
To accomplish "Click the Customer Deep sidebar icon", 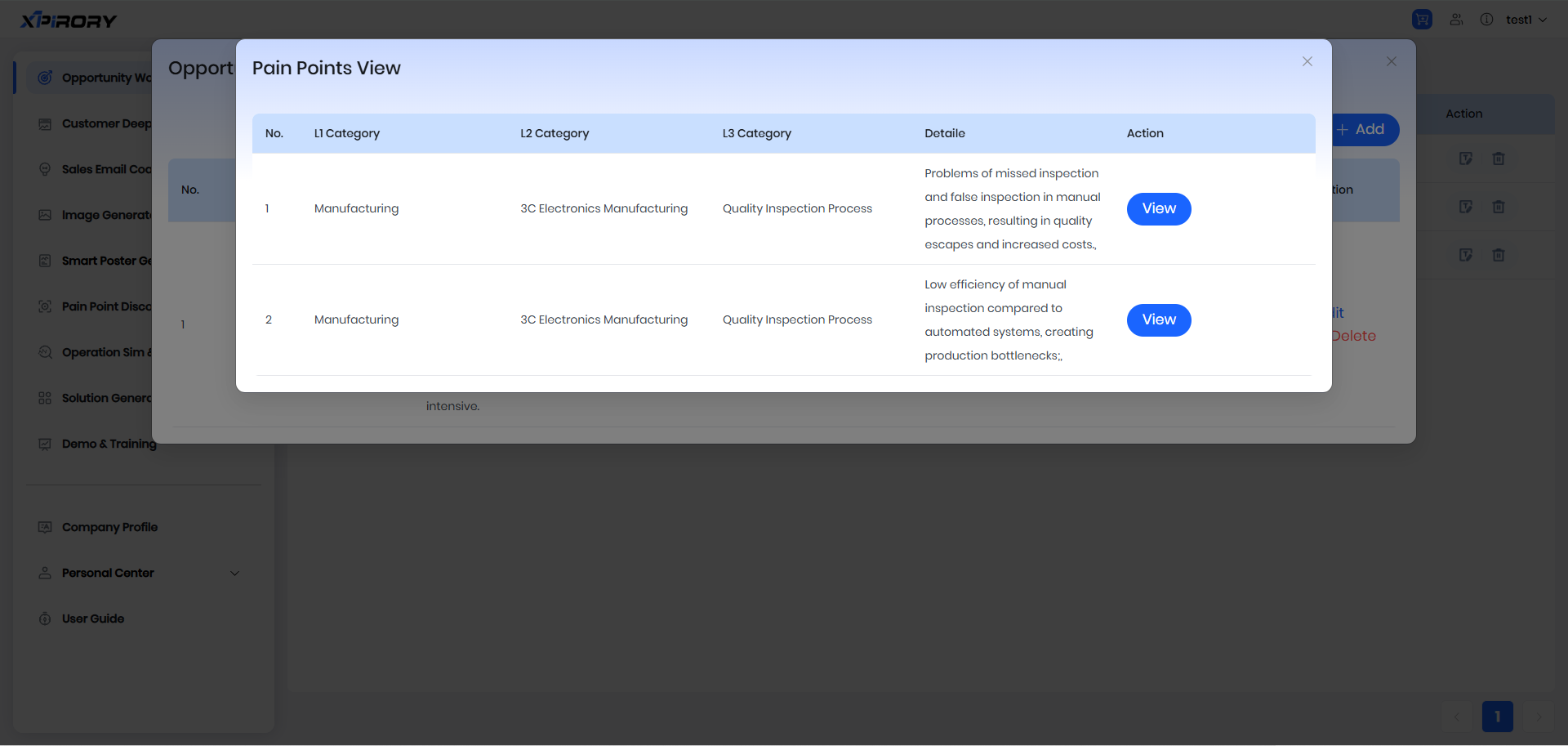I will [45, 124].
